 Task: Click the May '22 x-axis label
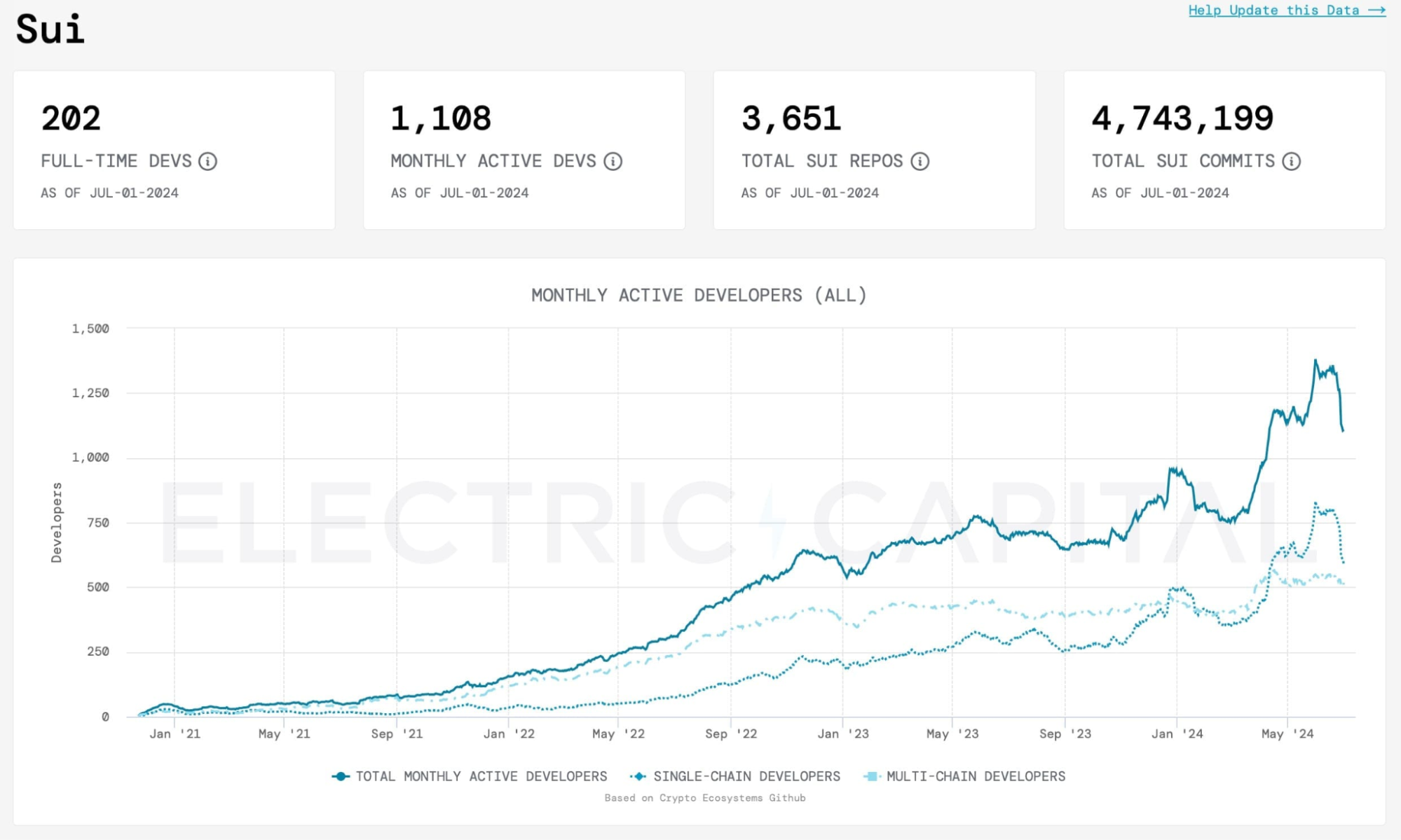618,734
